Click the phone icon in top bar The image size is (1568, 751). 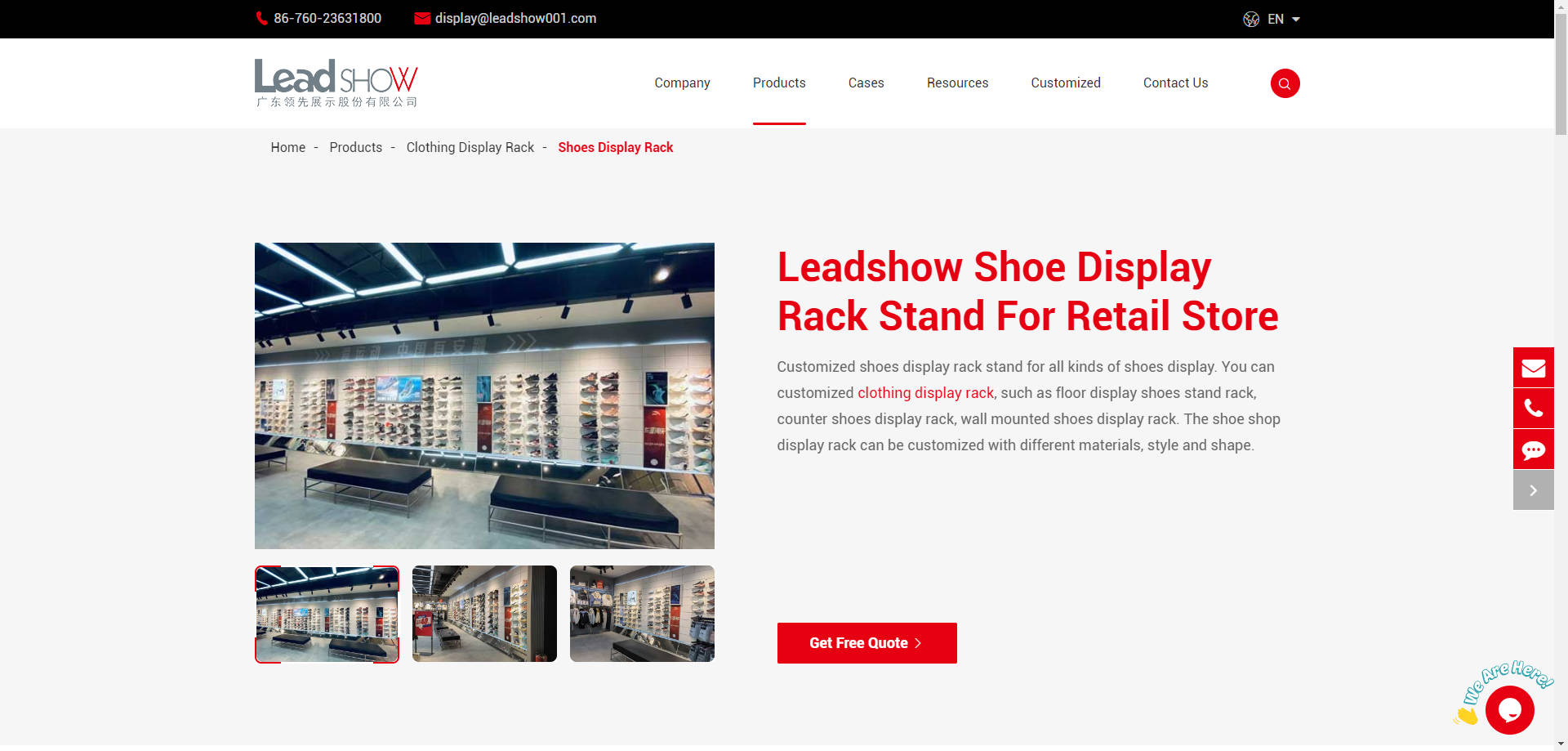pos(262,18)
